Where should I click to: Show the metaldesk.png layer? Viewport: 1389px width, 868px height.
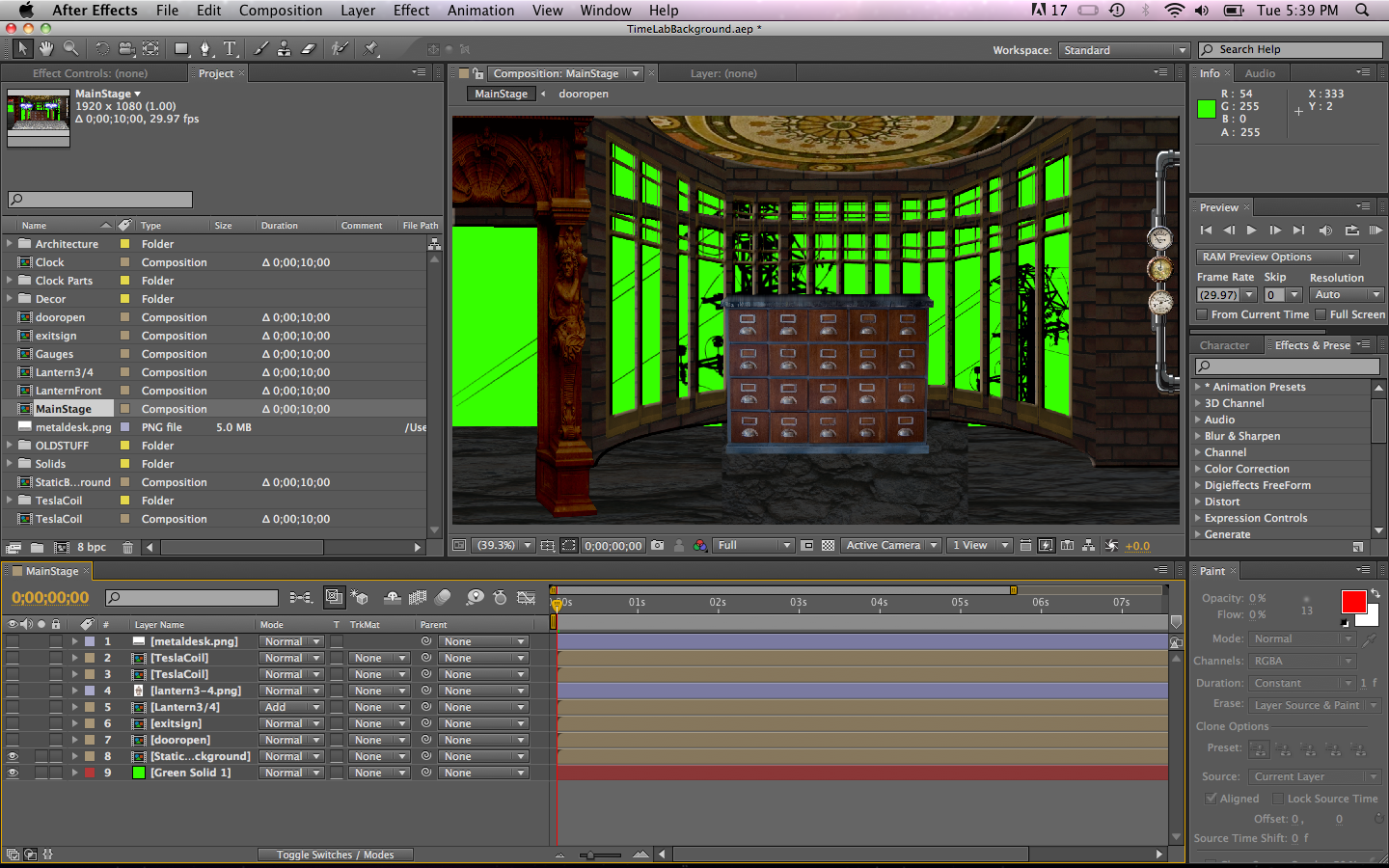click(13, 641)
